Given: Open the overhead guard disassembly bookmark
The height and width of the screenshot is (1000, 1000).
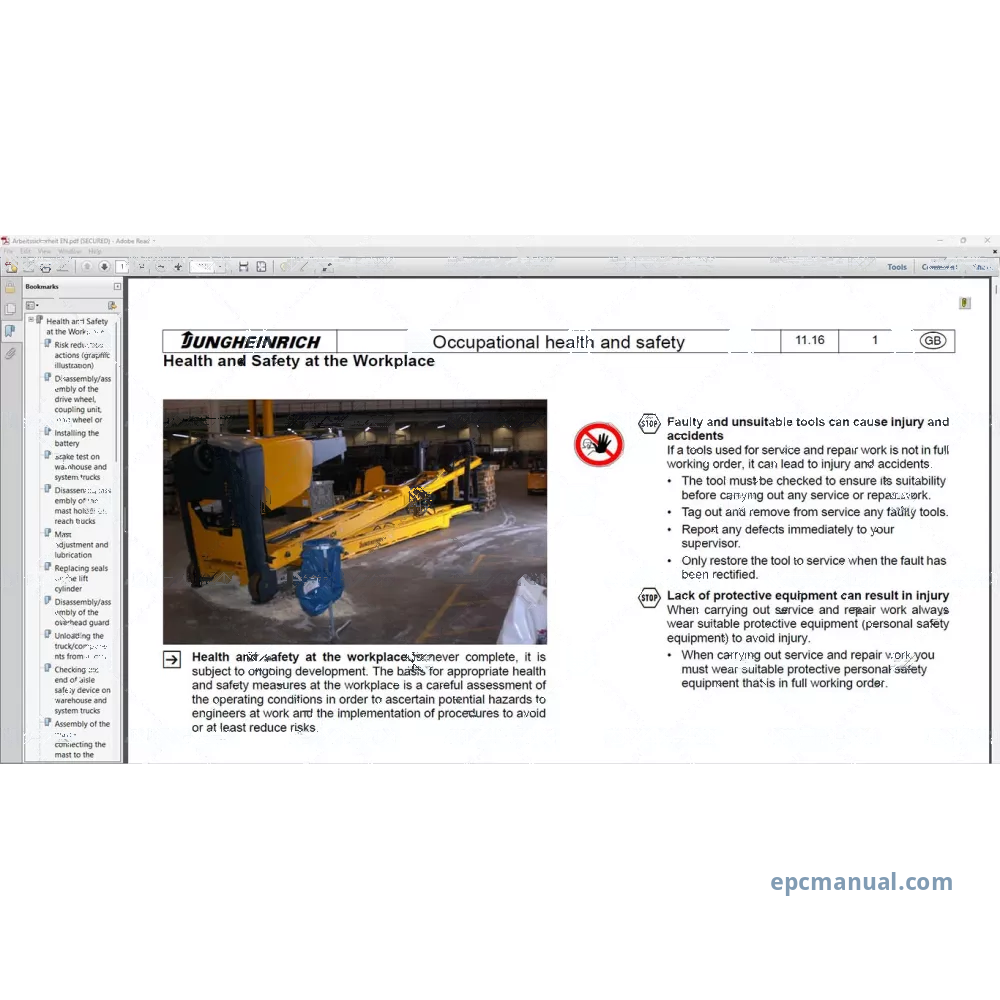Looking at the screenshot, I should click(x=82, y=612).
